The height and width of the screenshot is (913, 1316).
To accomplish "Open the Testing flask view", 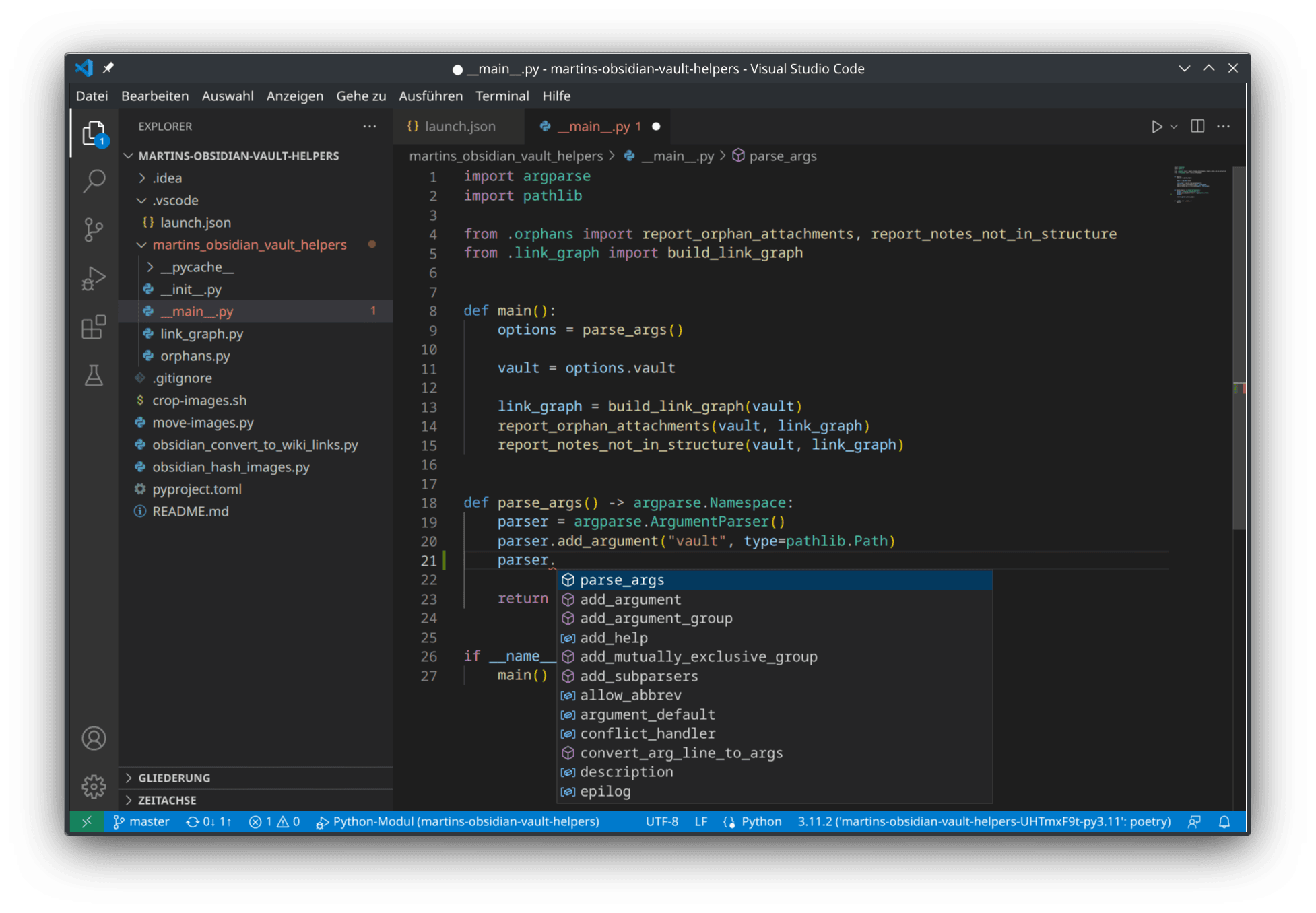I will pyautogui.click(x=94, y=376).
